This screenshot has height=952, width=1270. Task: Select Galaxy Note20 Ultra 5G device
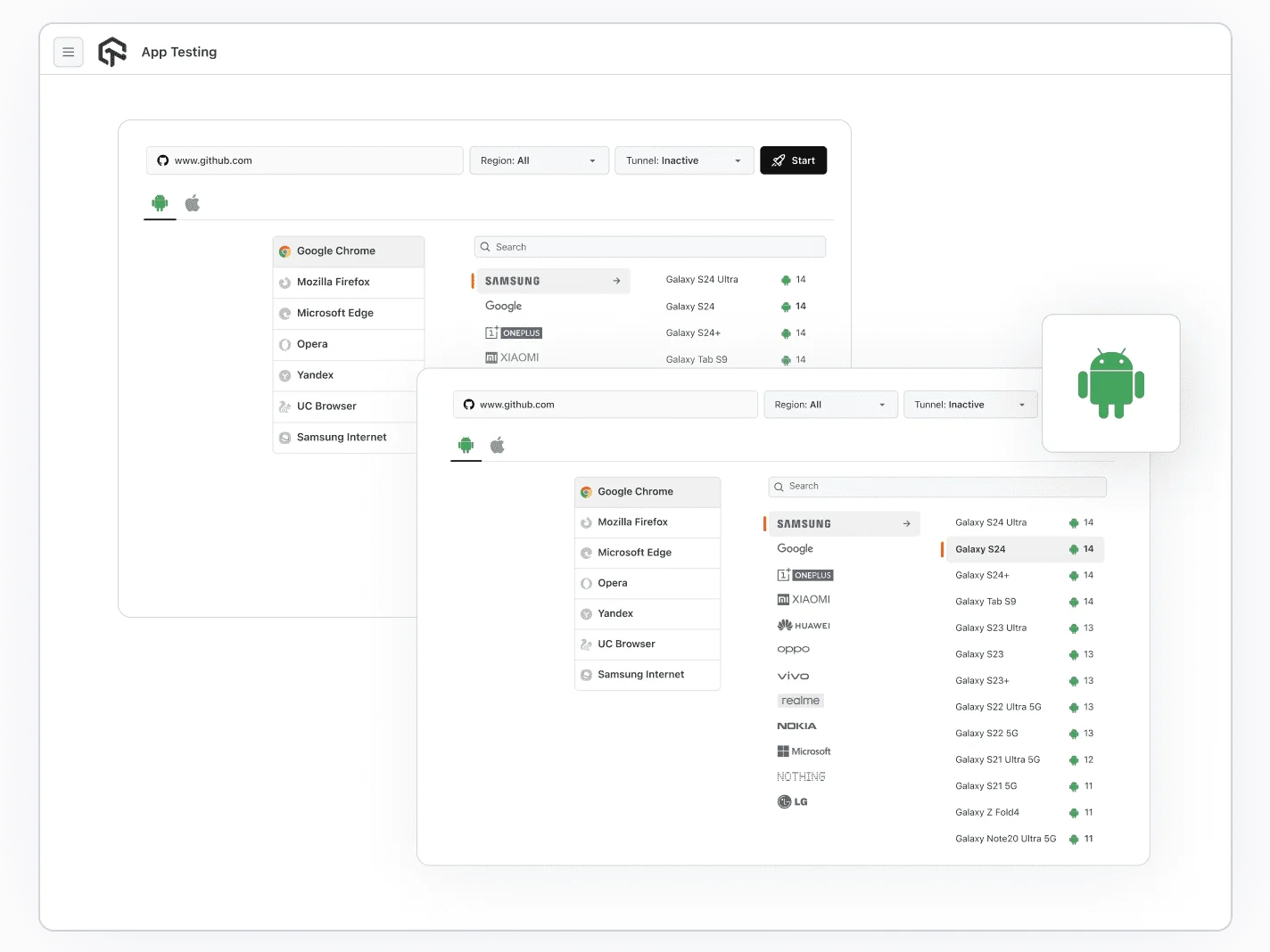point(1005,839)
